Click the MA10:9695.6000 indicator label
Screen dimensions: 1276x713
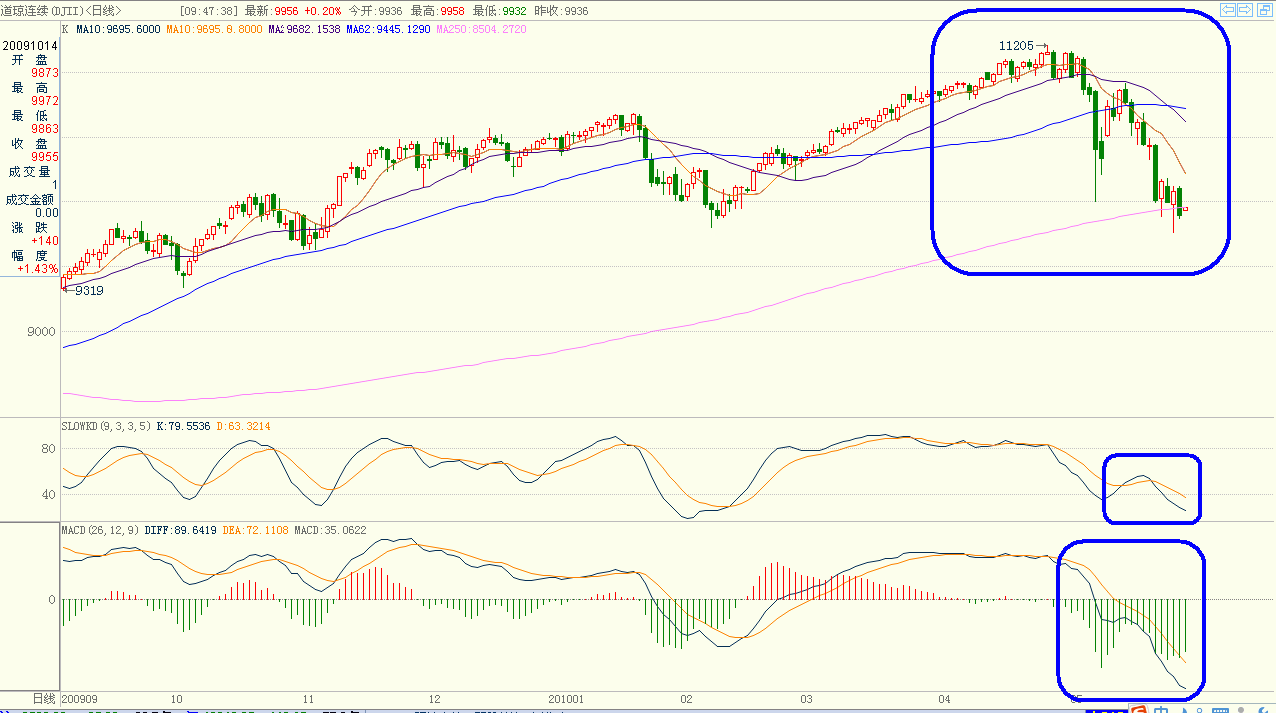coord(117,30)
